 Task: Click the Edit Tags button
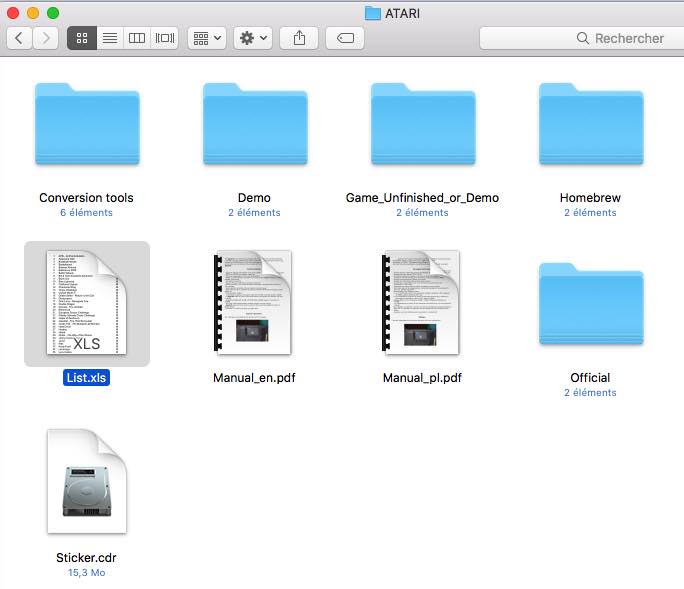point(345,38)
